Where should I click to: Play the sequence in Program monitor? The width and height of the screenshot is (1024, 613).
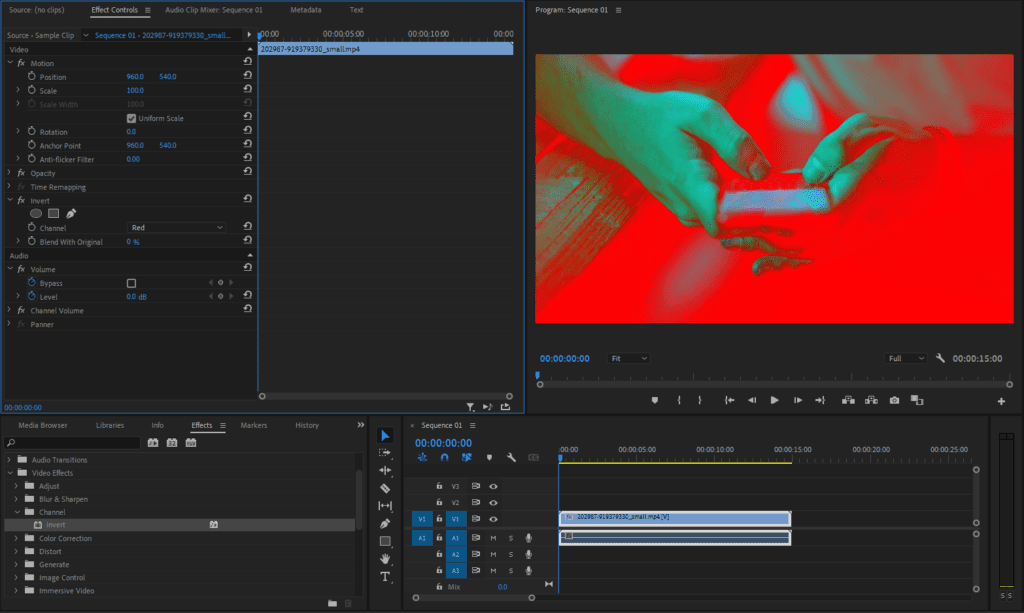(x=775, y=400)
